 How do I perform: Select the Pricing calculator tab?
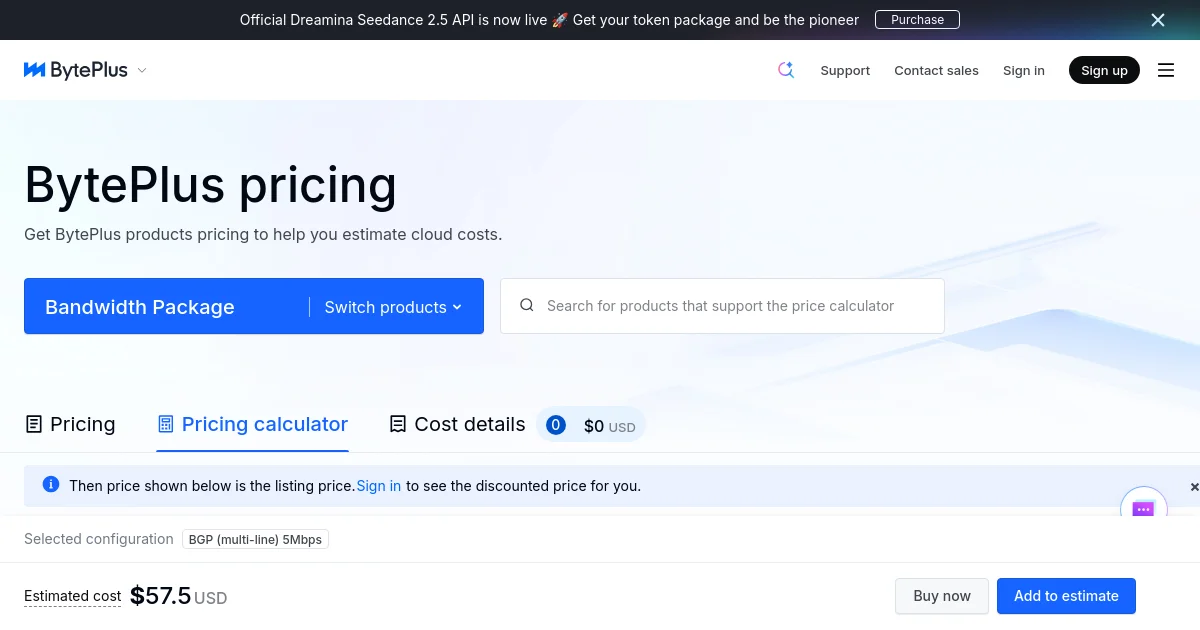tap(252, 424)
